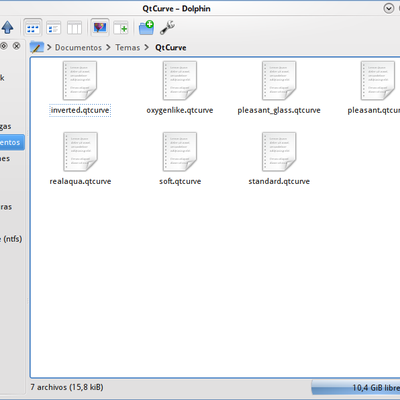Create a new folder with the plus icon
Viewport: 400px width, 400px height.
[x=146, y=28]
